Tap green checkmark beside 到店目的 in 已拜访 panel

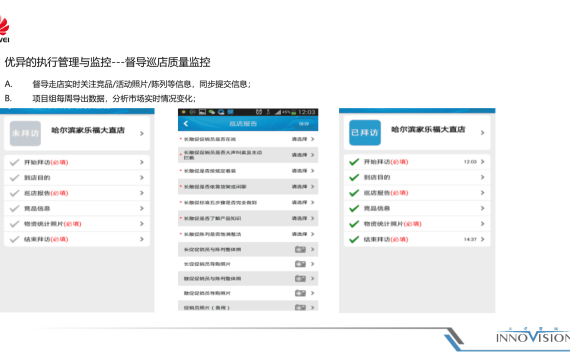[x=354, y=177]
